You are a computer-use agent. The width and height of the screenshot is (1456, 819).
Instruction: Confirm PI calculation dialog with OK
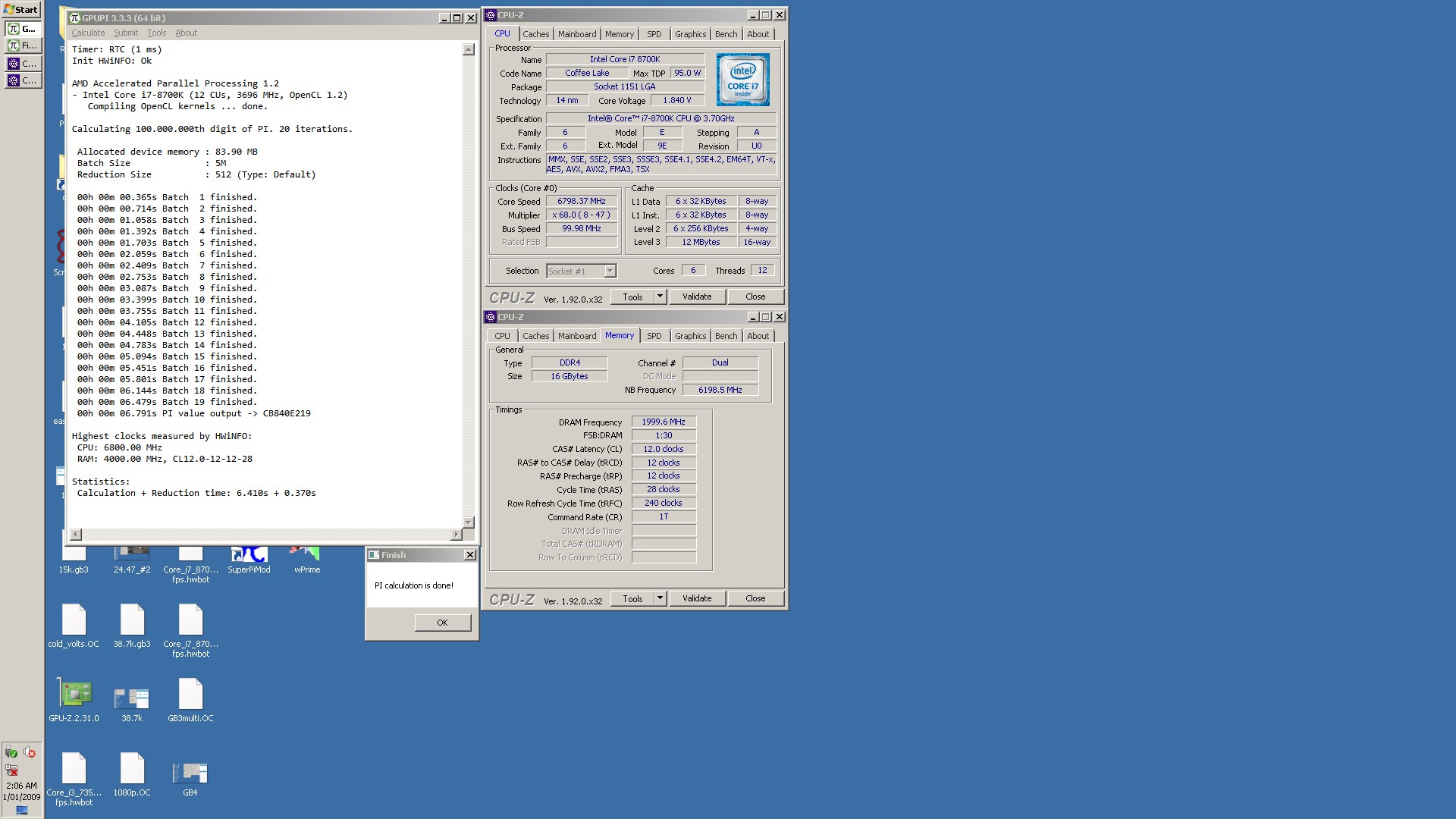coord(443,623)
